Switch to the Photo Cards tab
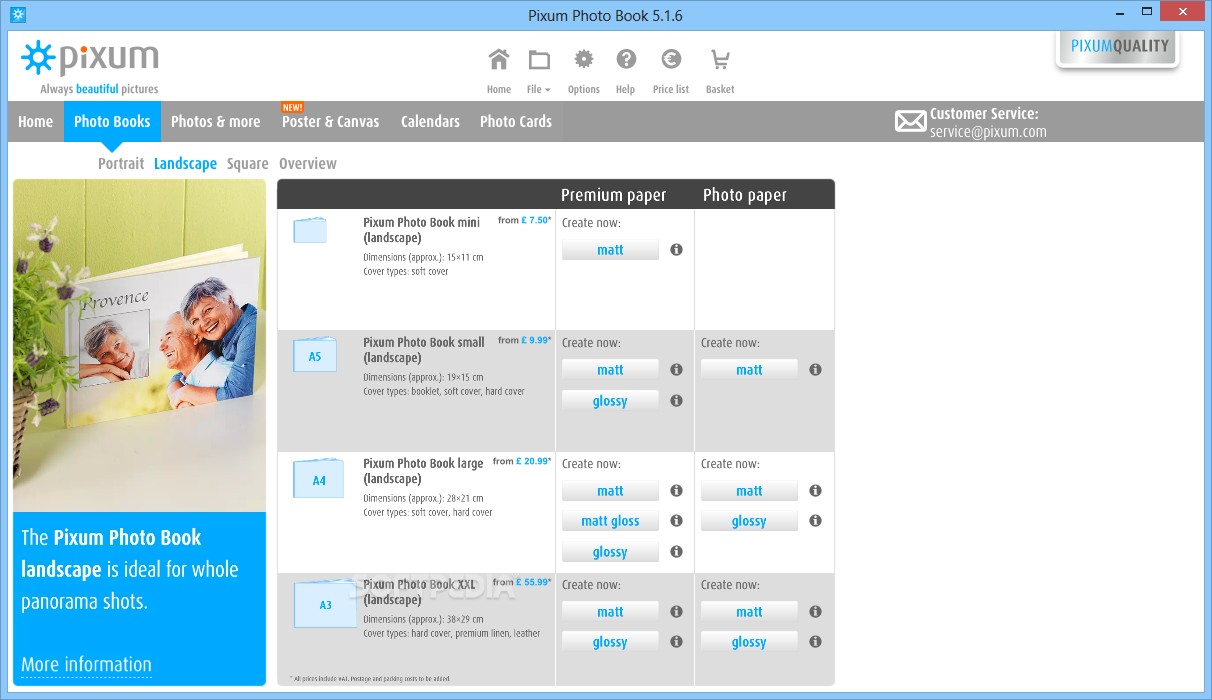The width and height of the screenshot is (1212, 700). tap(516, 122)
